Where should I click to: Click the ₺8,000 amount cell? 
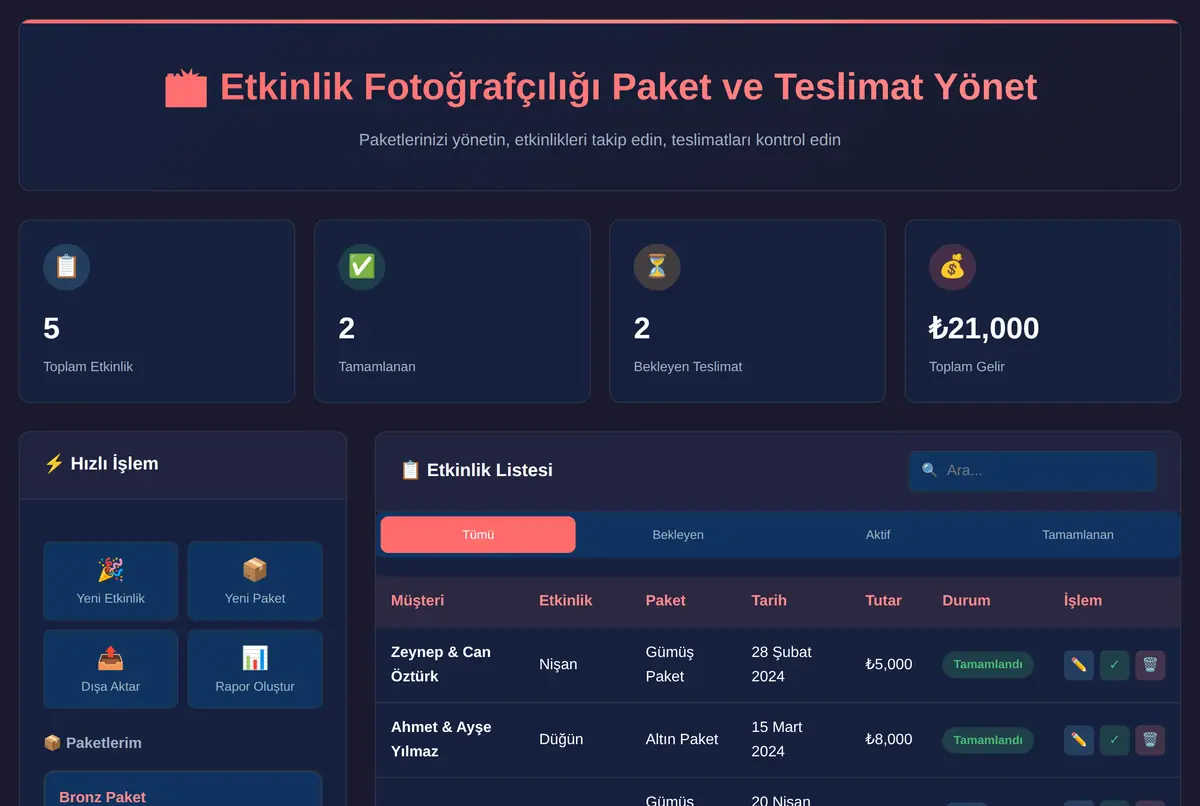pos(889,739)
